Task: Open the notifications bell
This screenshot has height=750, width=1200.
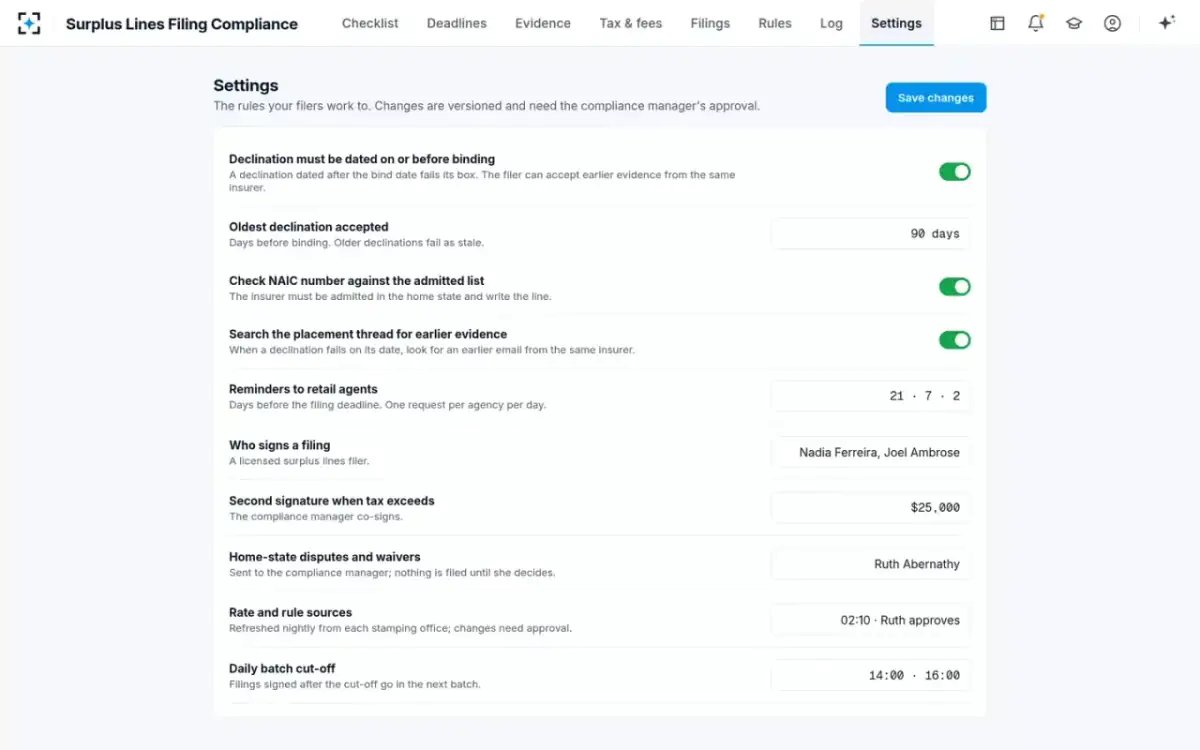Action: click(1036, 23)
